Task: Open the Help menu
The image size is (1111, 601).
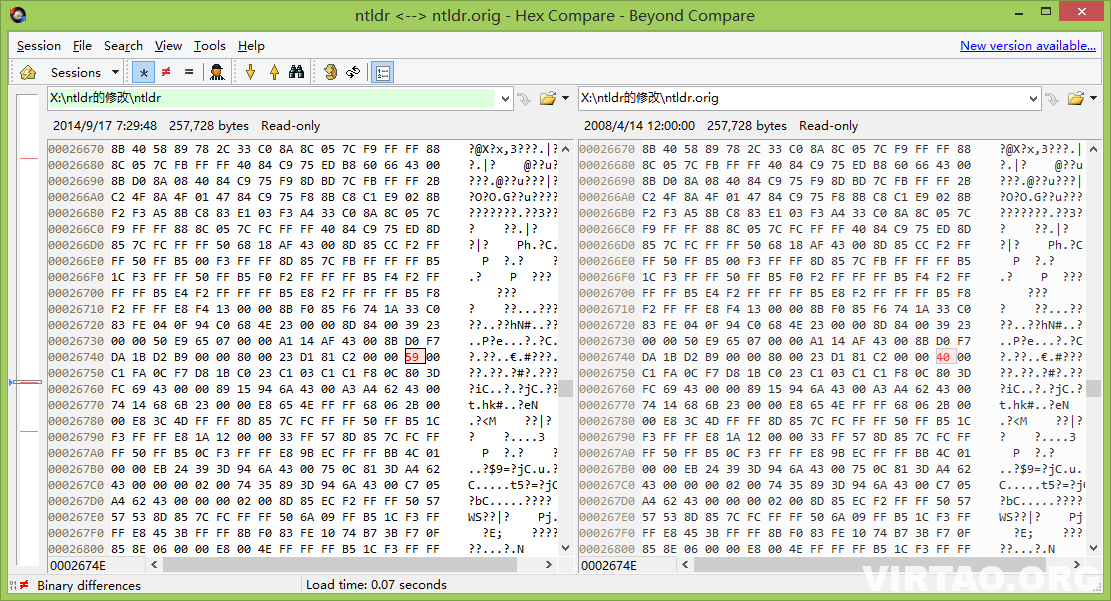Action: (x=251, y=45)
